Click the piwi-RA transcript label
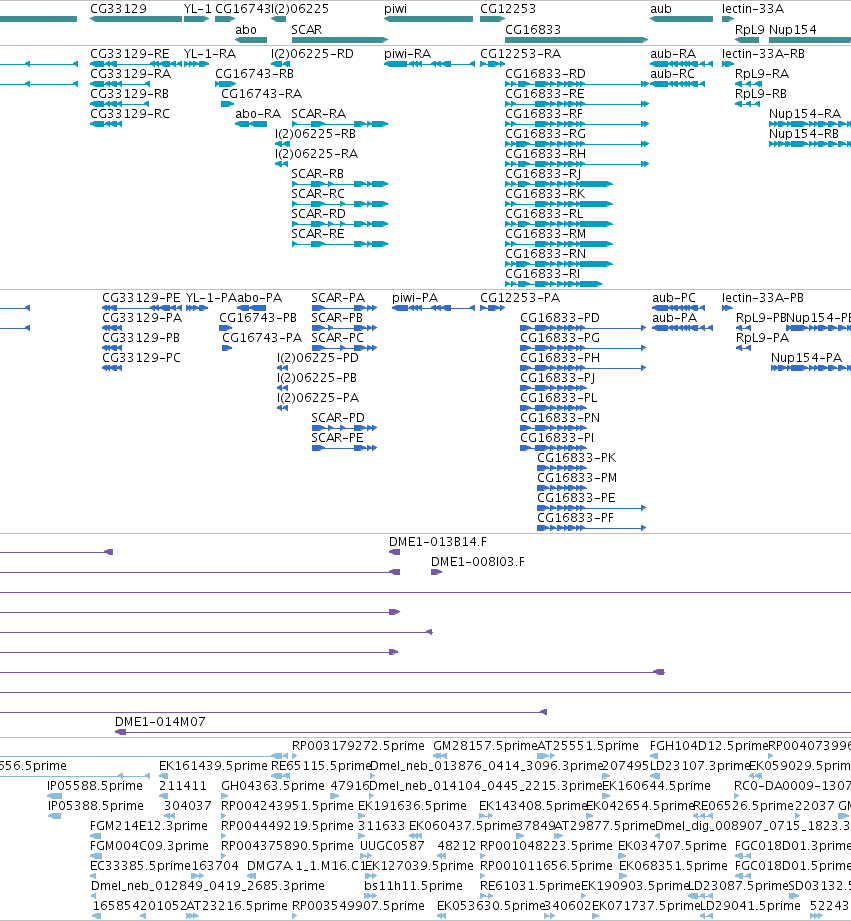 pos(408,53)
